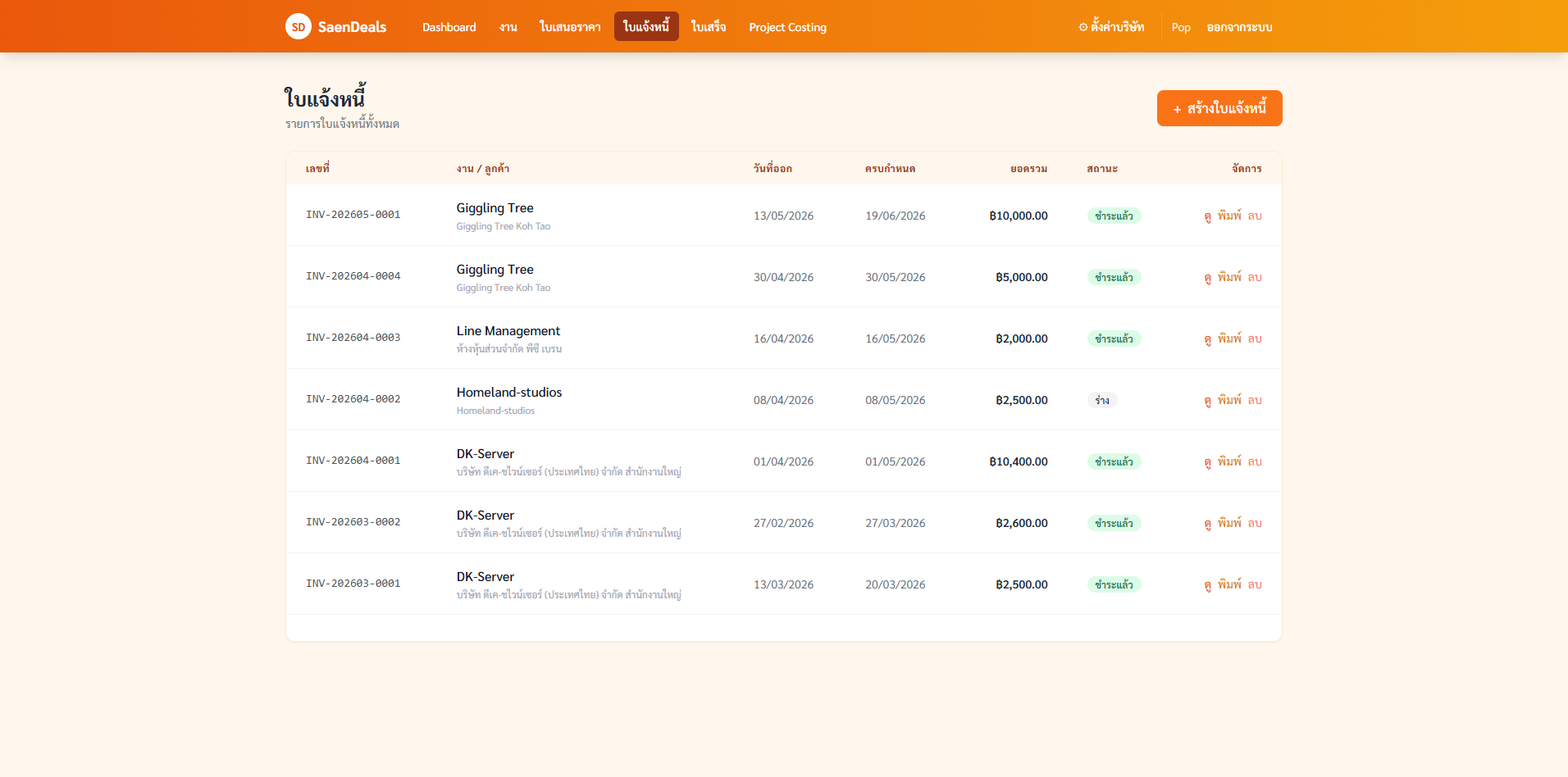Click the ฿10,000.00 total amount

[x=1019, y=216]
